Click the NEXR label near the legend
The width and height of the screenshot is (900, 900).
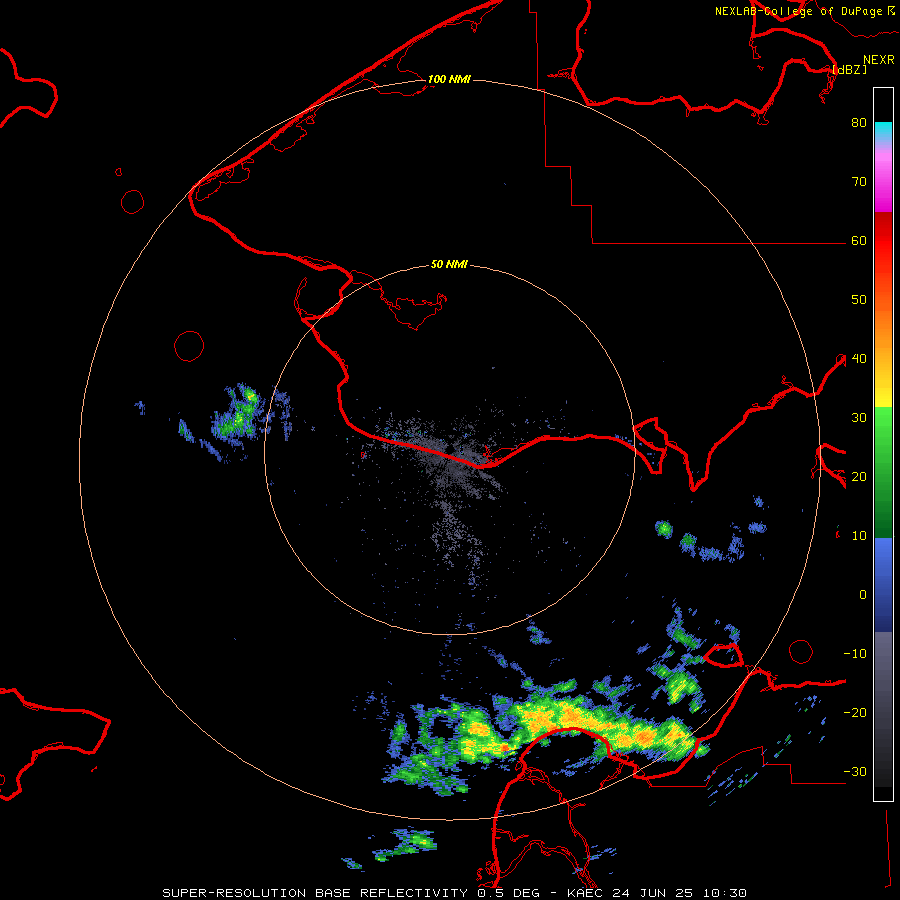coord(879,60)
